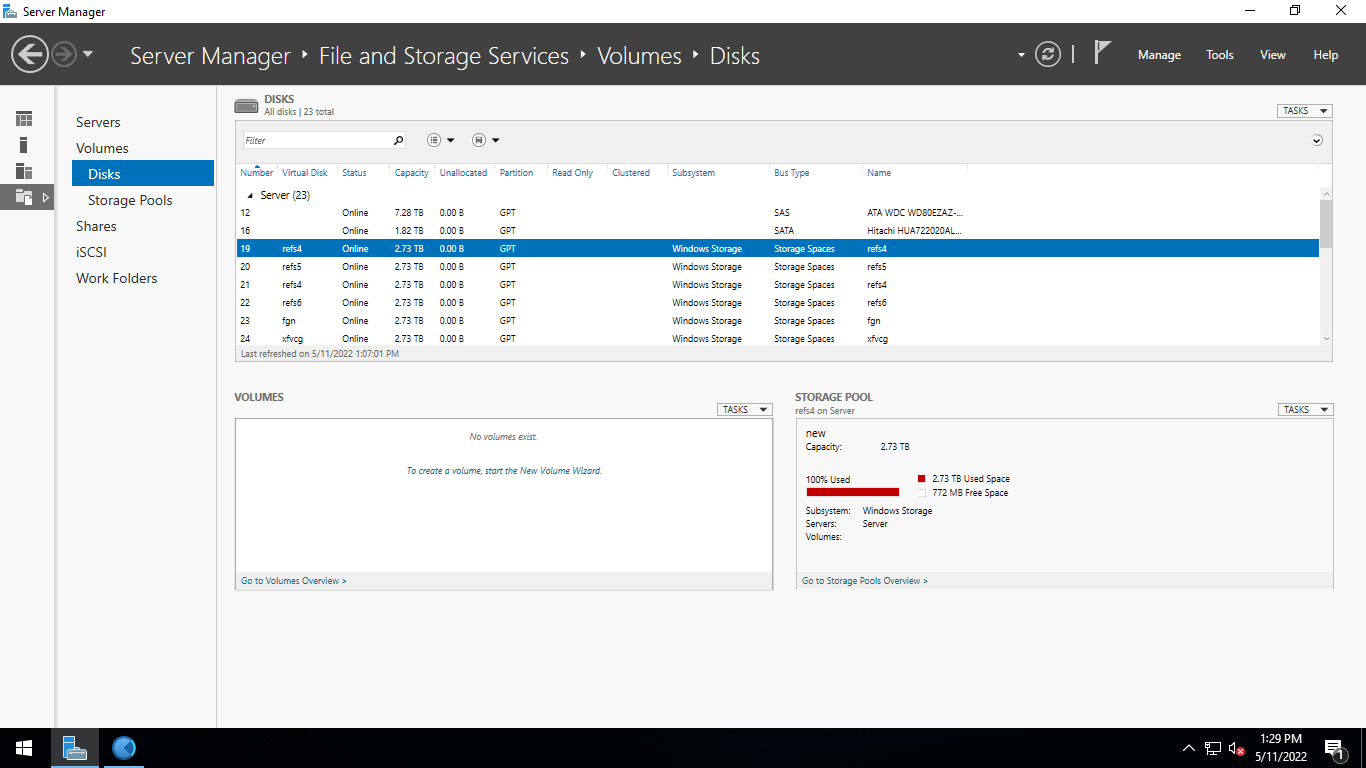1366x768 pixels.
Task: Click the filter search magnifier icon
Action: pos(399,141)
